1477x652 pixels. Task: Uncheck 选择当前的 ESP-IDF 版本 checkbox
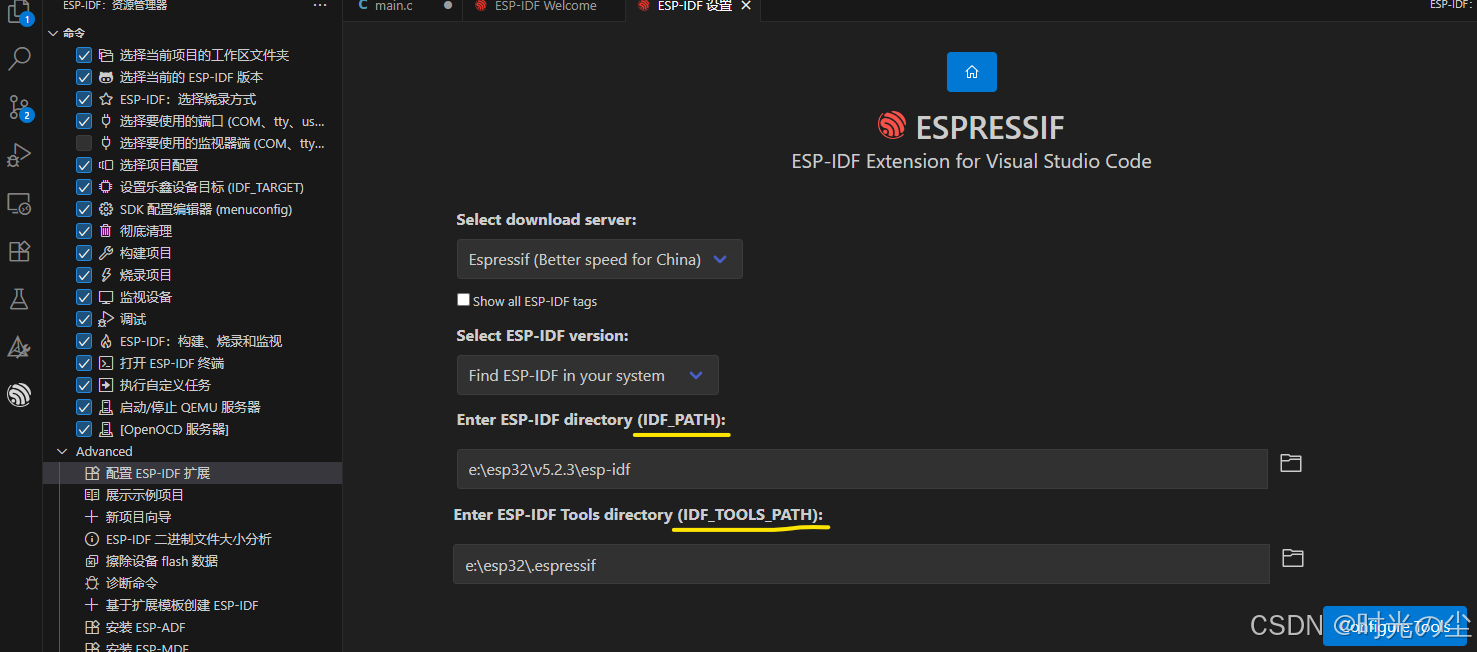[x=84, y=77]
